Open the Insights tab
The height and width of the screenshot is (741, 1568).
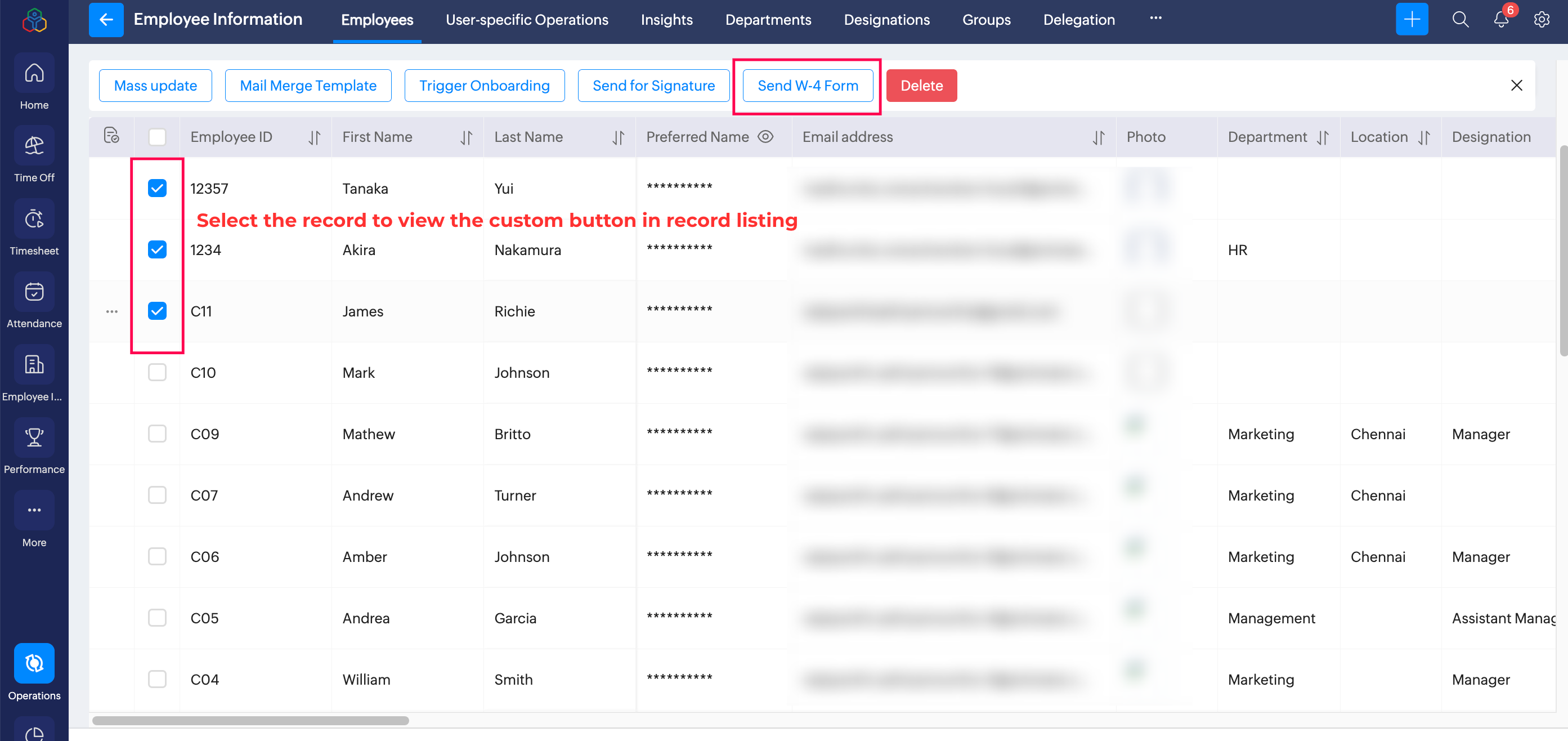coord(666,20)
